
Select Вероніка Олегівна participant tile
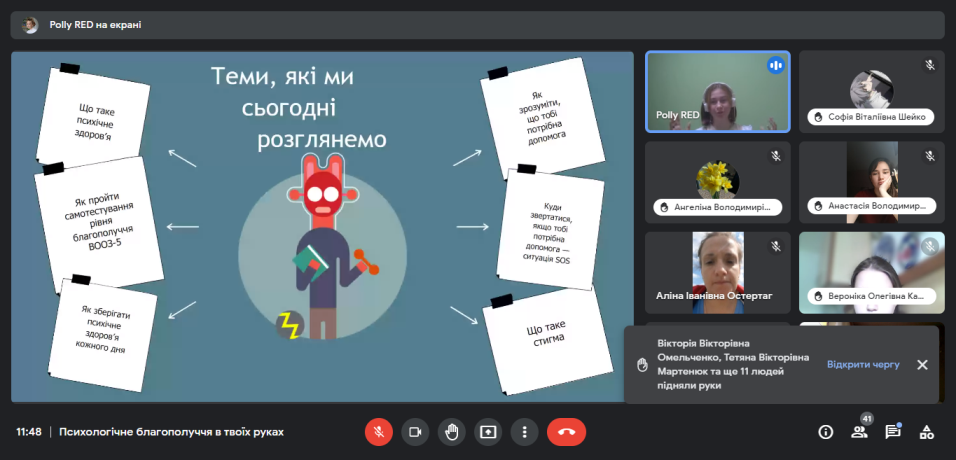pos(872,273)
